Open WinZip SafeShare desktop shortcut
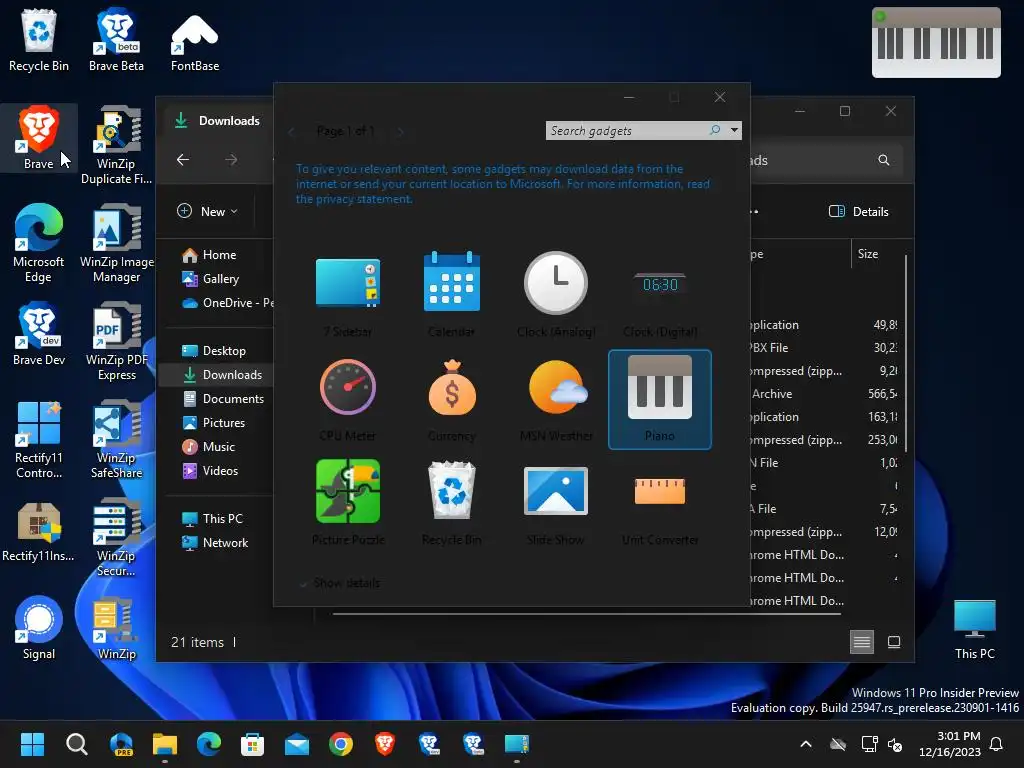 116,439
